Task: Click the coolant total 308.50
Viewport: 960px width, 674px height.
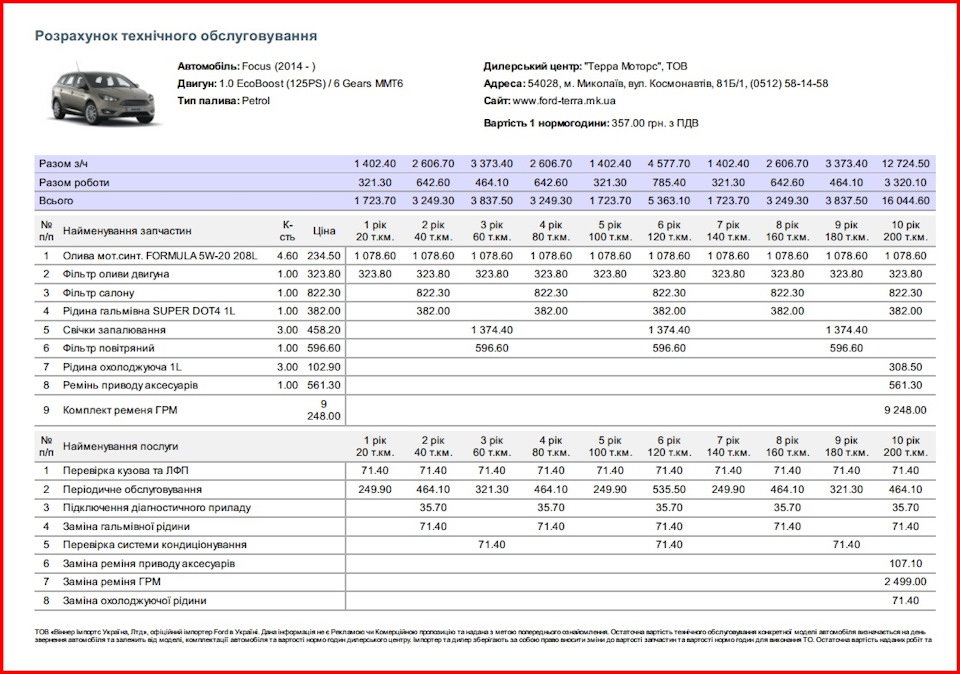Action: pyautogui.click(x=905, y=367)
